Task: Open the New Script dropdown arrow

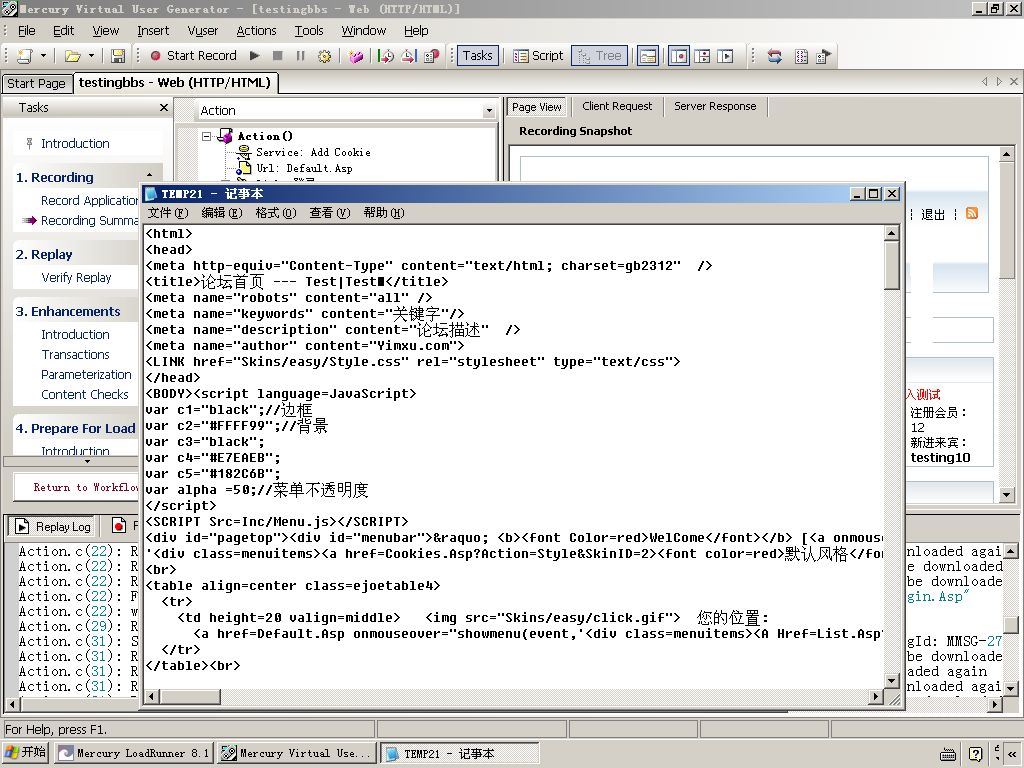Action: point(43,56)
